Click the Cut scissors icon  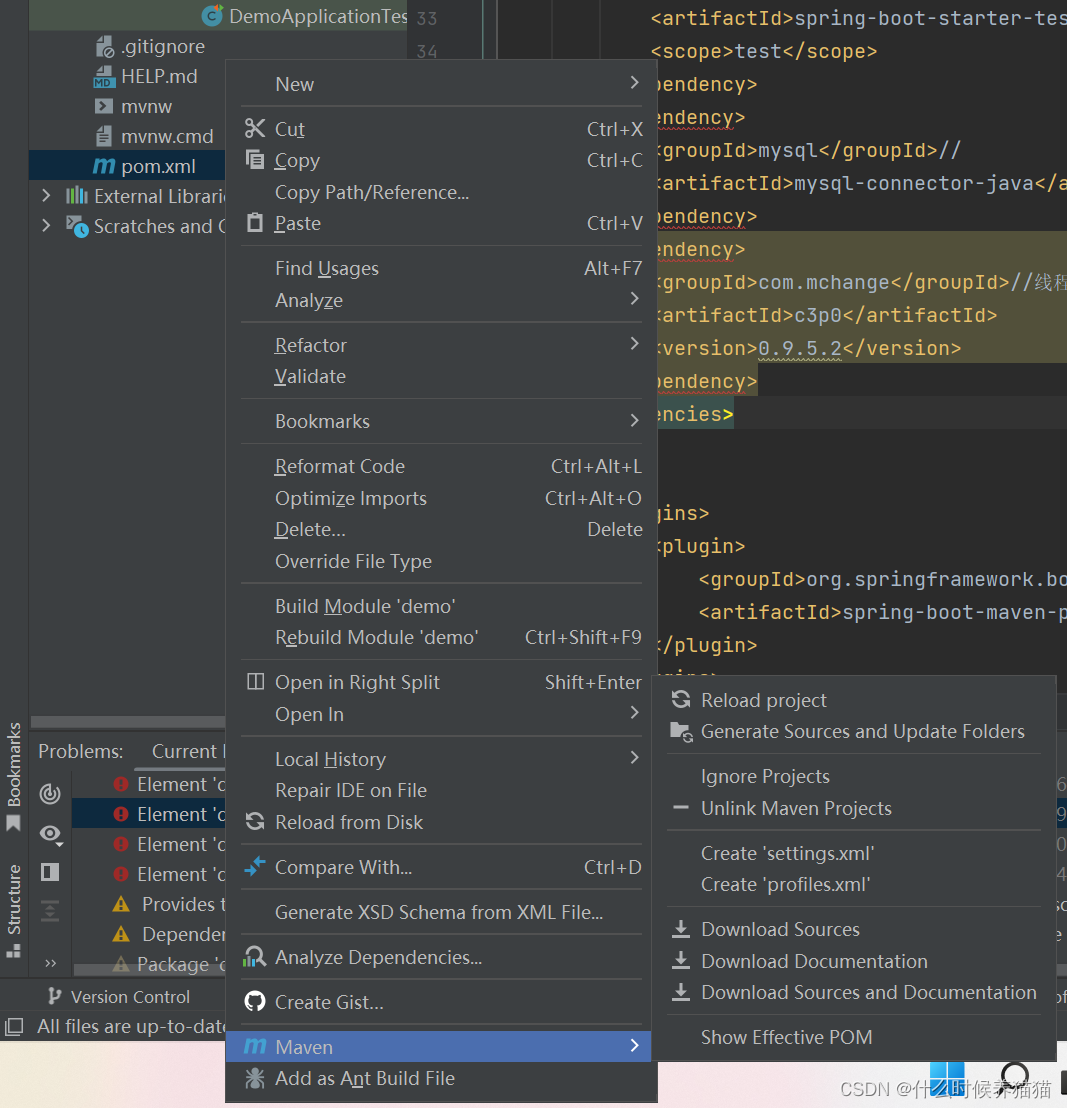(x=255, y=129)
